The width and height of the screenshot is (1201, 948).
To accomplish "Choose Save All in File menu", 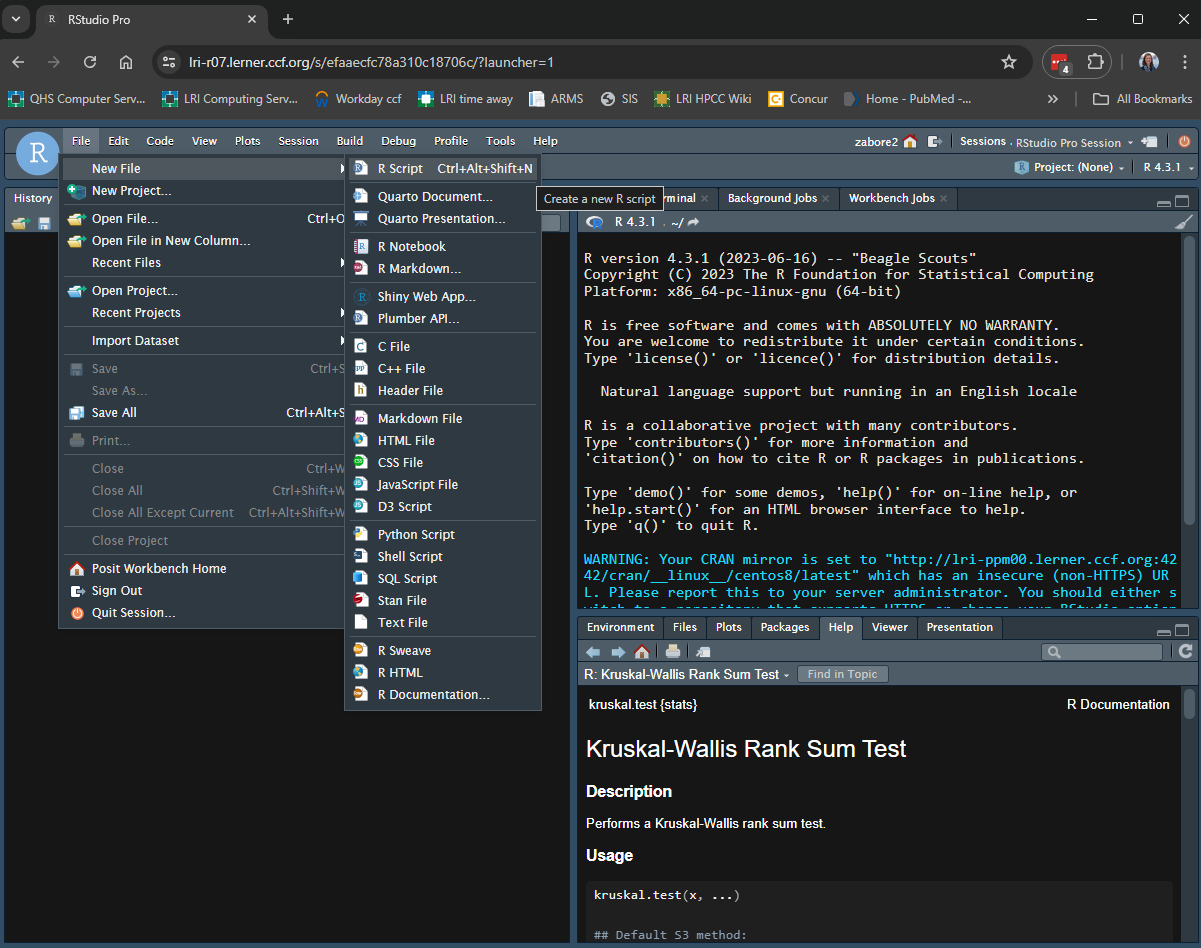I will (202, 412).
